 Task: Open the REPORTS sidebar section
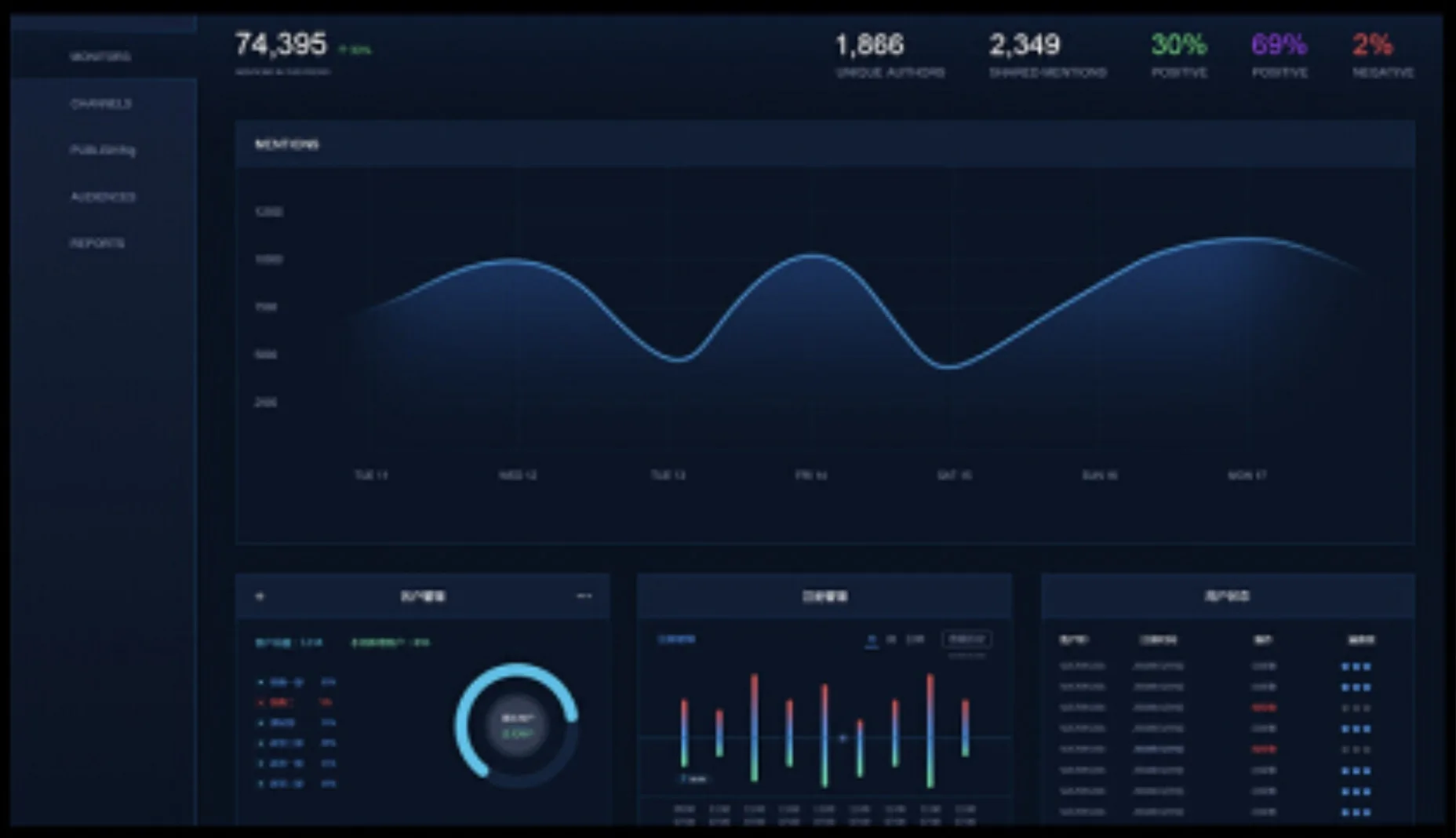click(97, 243)
